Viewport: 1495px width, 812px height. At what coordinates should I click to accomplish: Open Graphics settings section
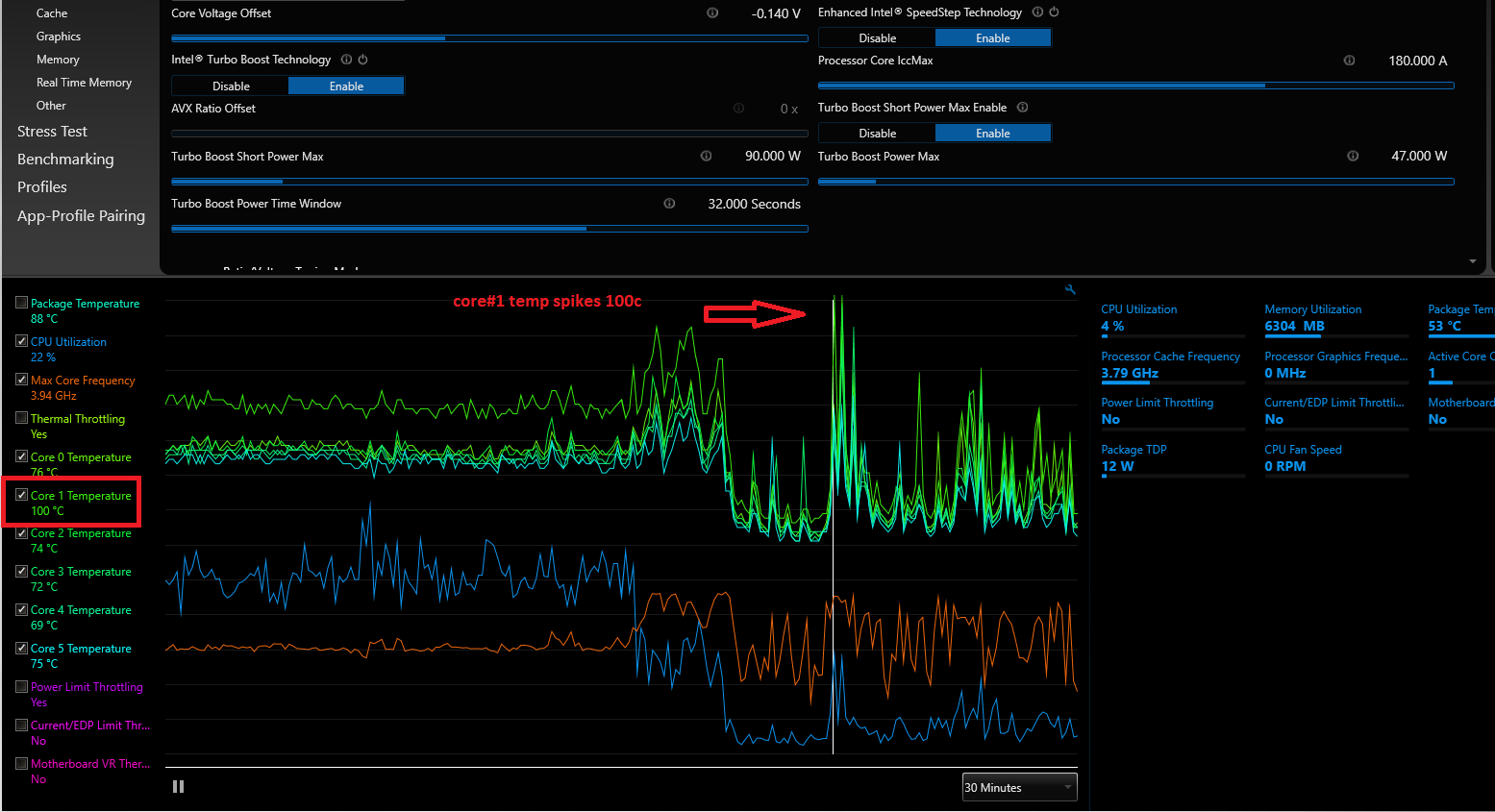coord(59,37)
